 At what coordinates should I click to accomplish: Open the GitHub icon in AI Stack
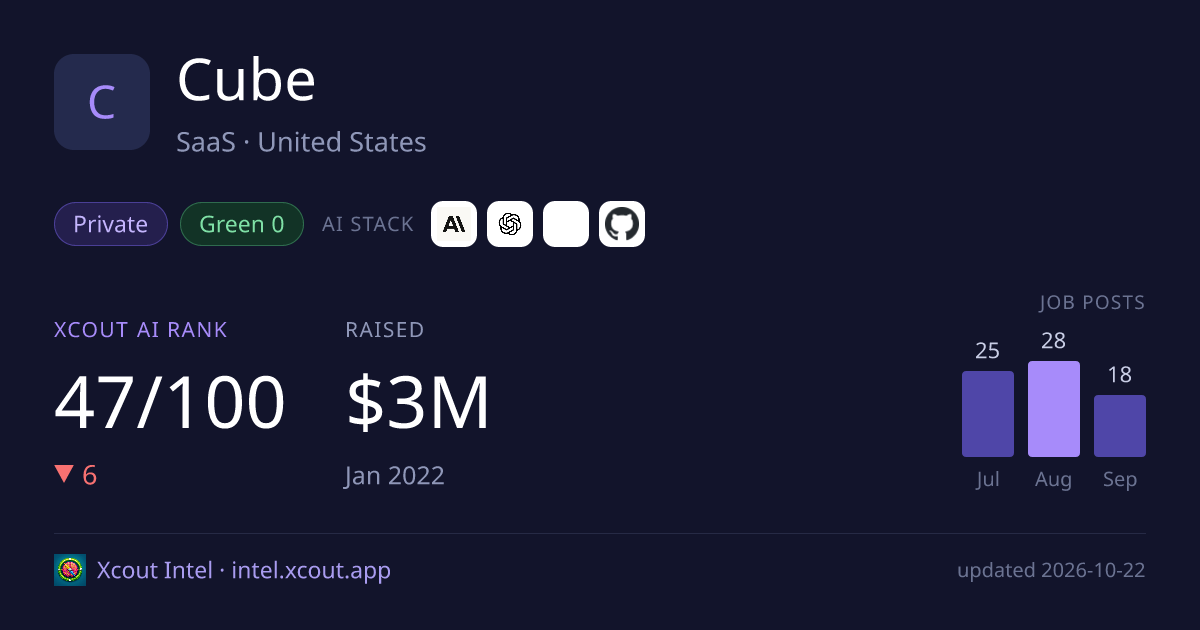coord(622,224)
